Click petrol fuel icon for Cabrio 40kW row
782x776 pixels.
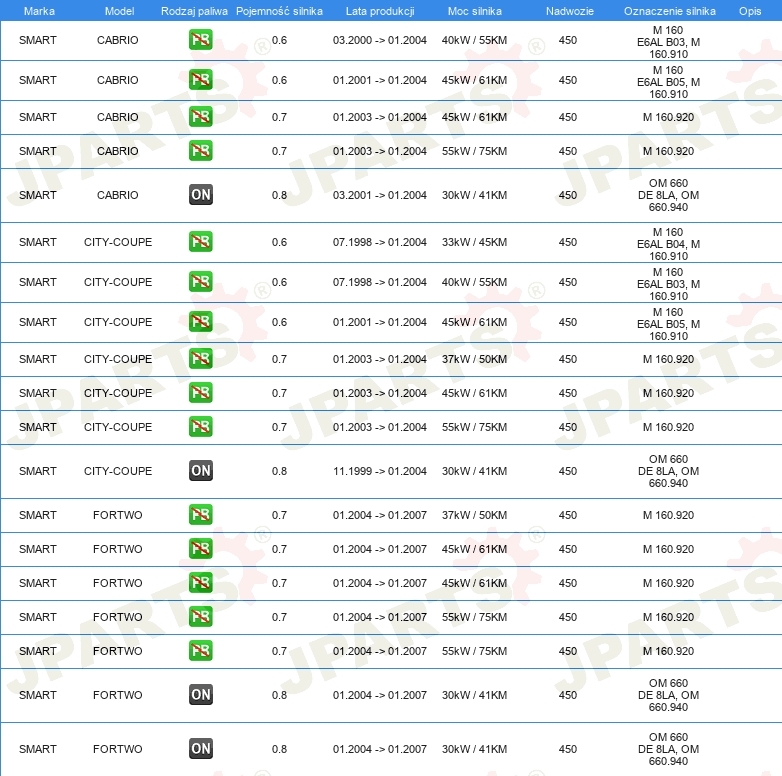click(x=200, y=40)
